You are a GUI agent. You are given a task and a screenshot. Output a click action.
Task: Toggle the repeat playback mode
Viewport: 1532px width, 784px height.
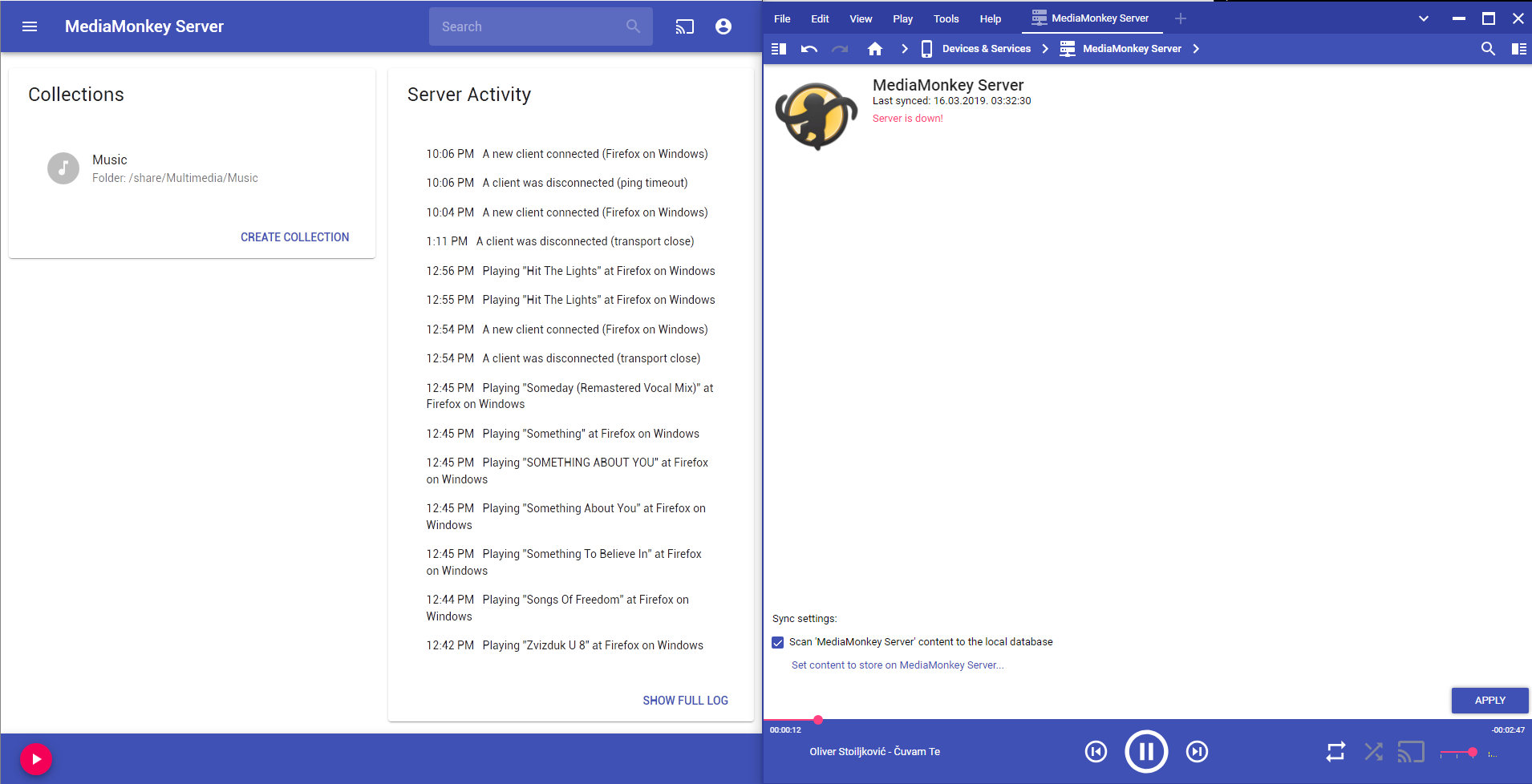tap(1335, 751)
